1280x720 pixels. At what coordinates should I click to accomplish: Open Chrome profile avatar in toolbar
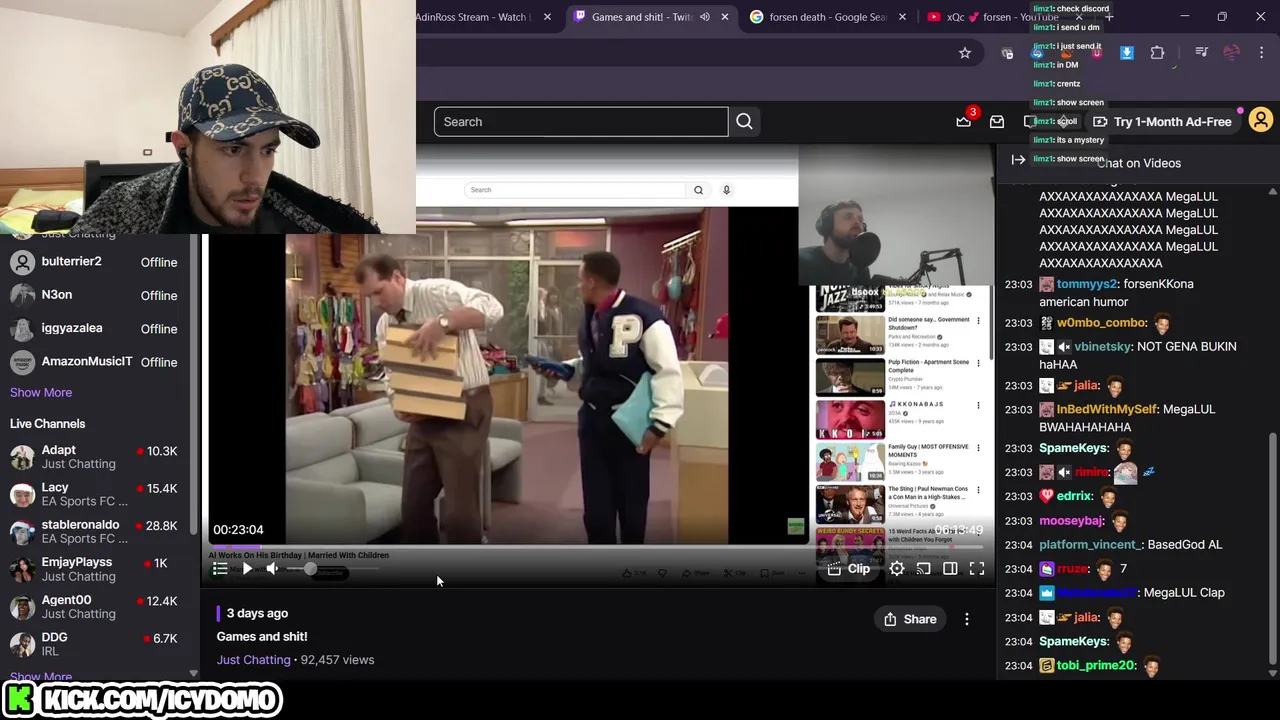click(x=1232, y=53)
